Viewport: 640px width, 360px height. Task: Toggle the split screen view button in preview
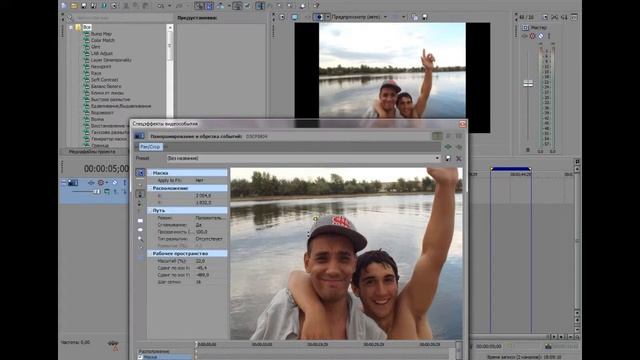(318, 17)
